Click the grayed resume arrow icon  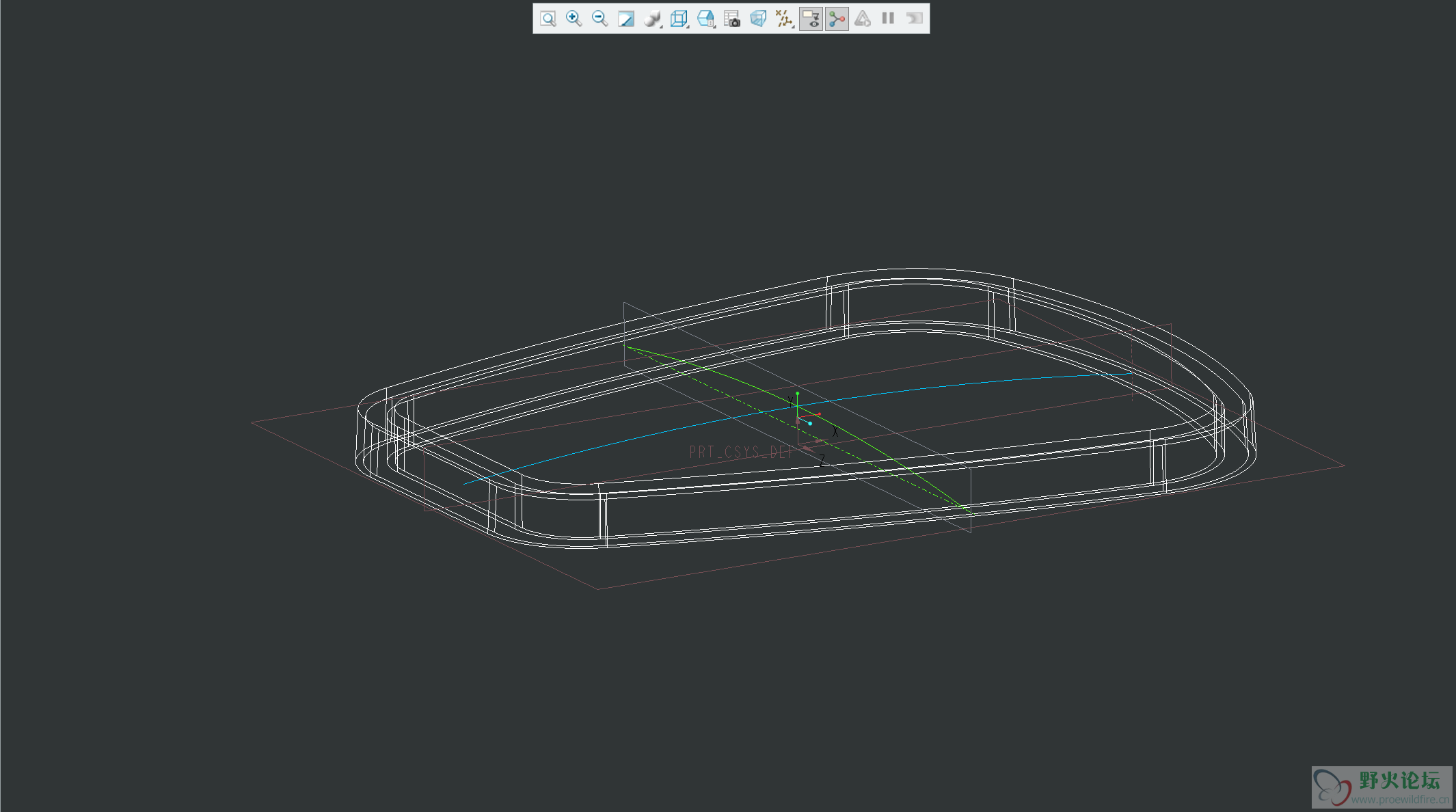tap(914, 18)
